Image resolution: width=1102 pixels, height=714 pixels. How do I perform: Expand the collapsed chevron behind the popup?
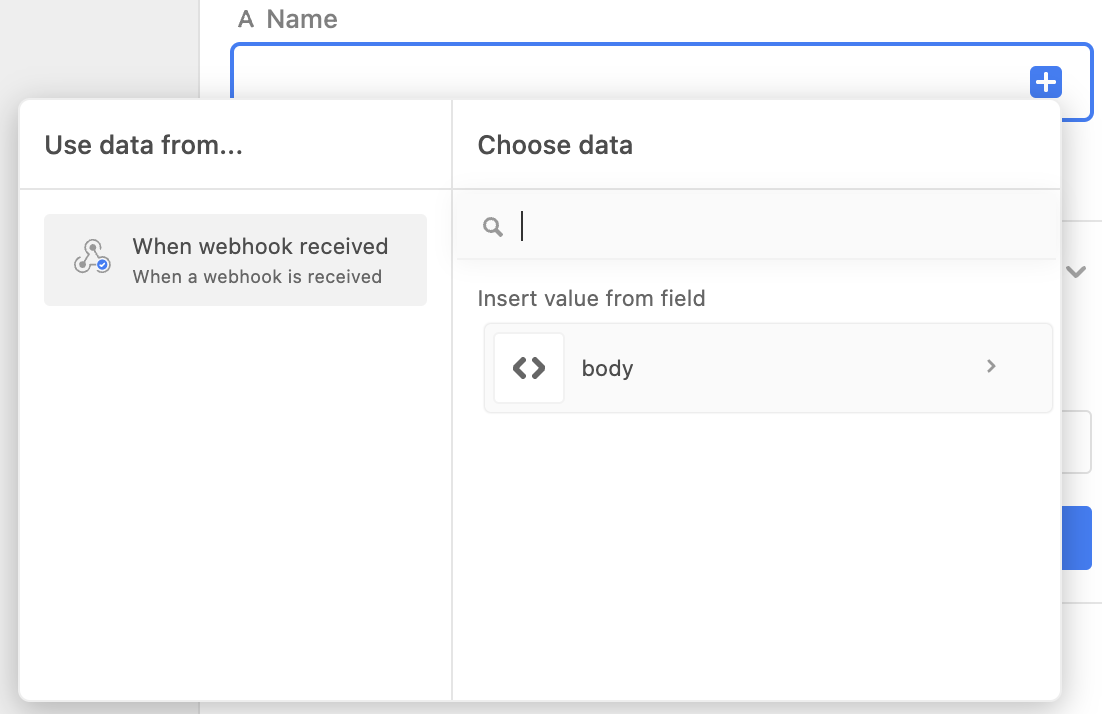pyautogui.click(x=1076, y=271)
